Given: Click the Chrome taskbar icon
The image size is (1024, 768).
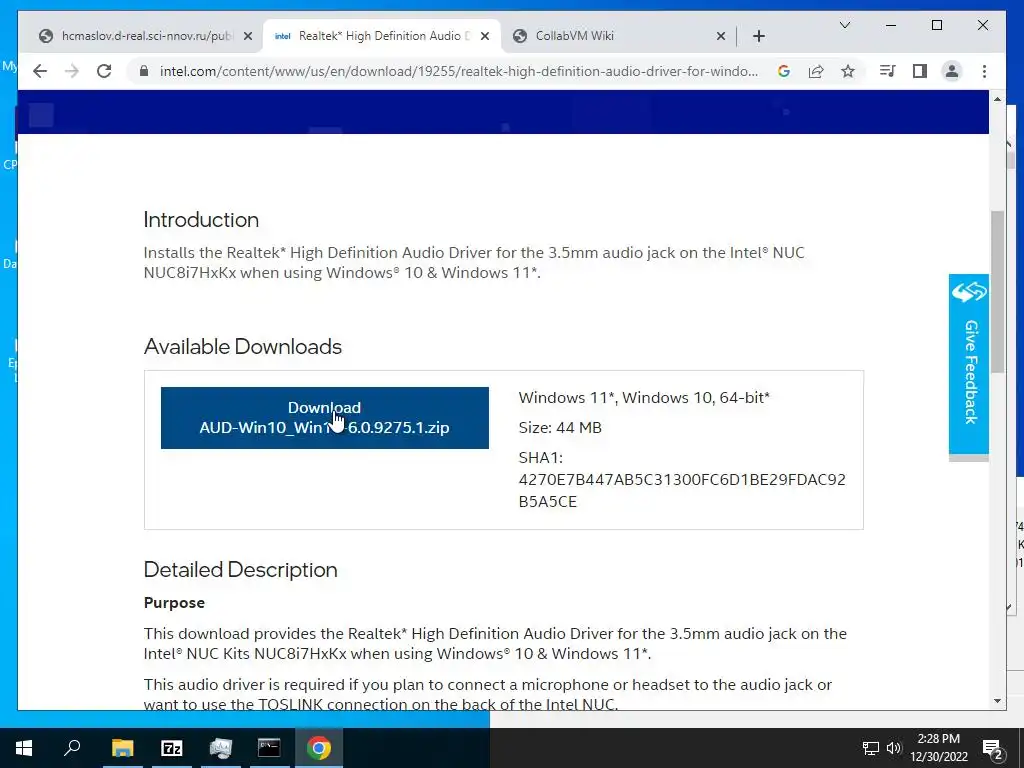Looking at the screenshot, I should pos(318,748).
